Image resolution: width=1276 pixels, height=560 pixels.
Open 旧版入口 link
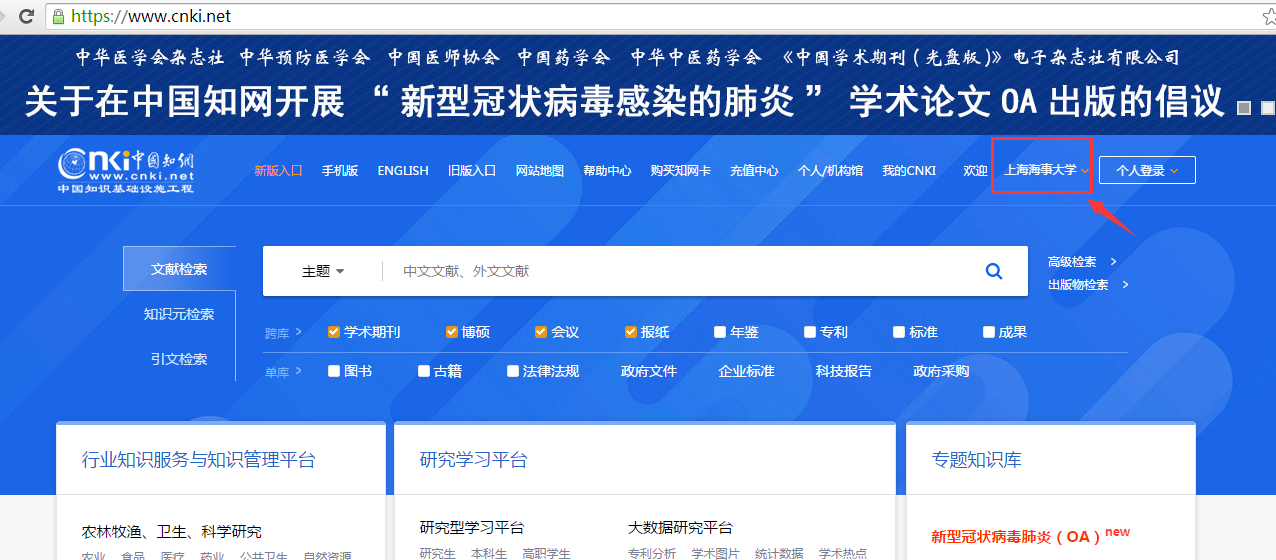472,171
